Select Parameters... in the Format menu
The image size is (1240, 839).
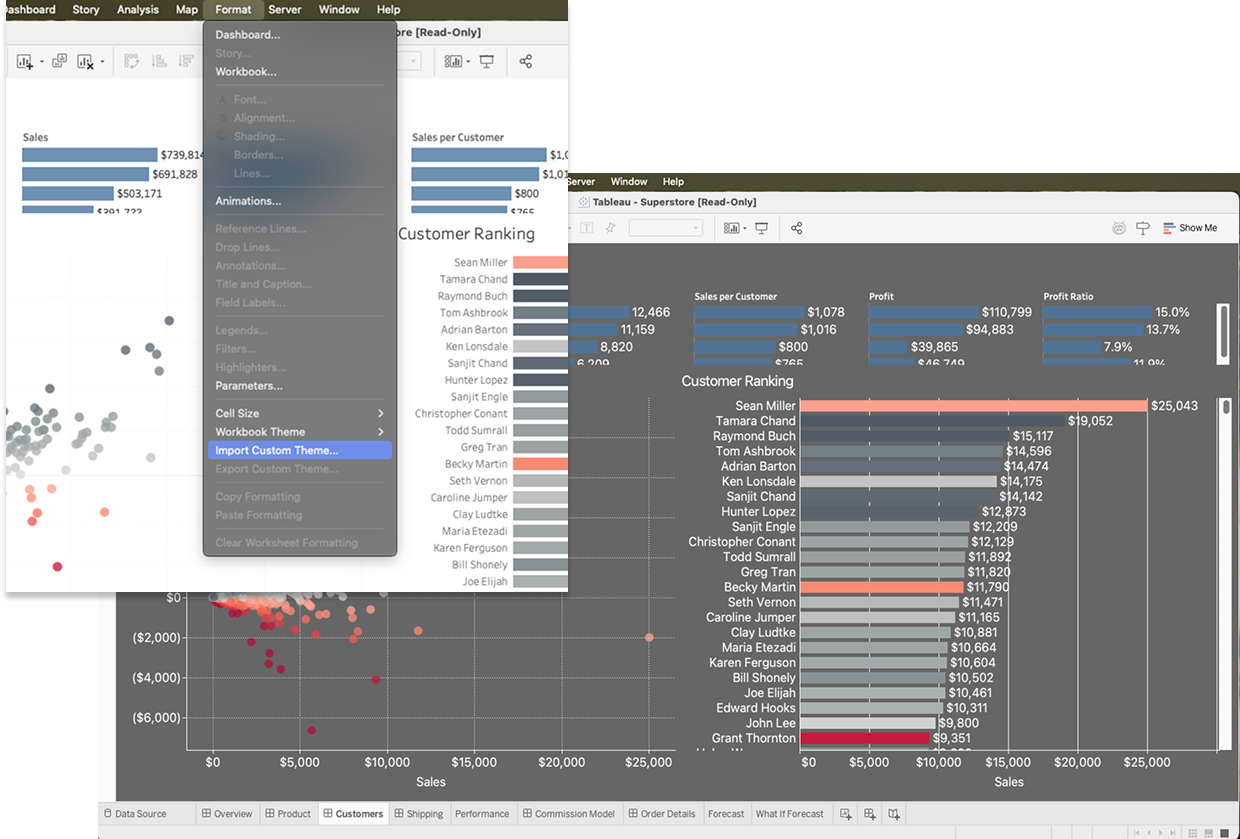tap(249, 386)
